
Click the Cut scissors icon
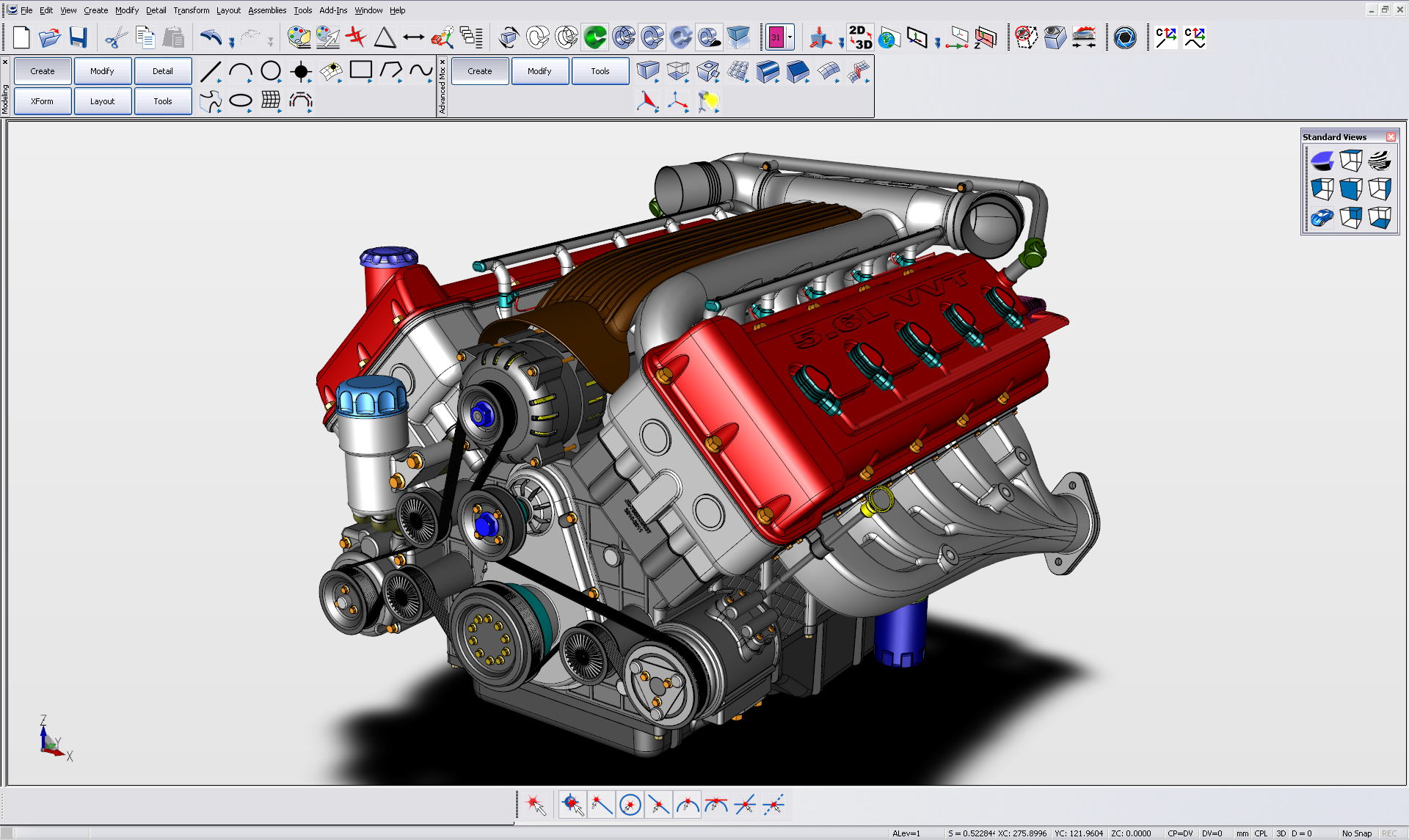(x=116, y=37)
